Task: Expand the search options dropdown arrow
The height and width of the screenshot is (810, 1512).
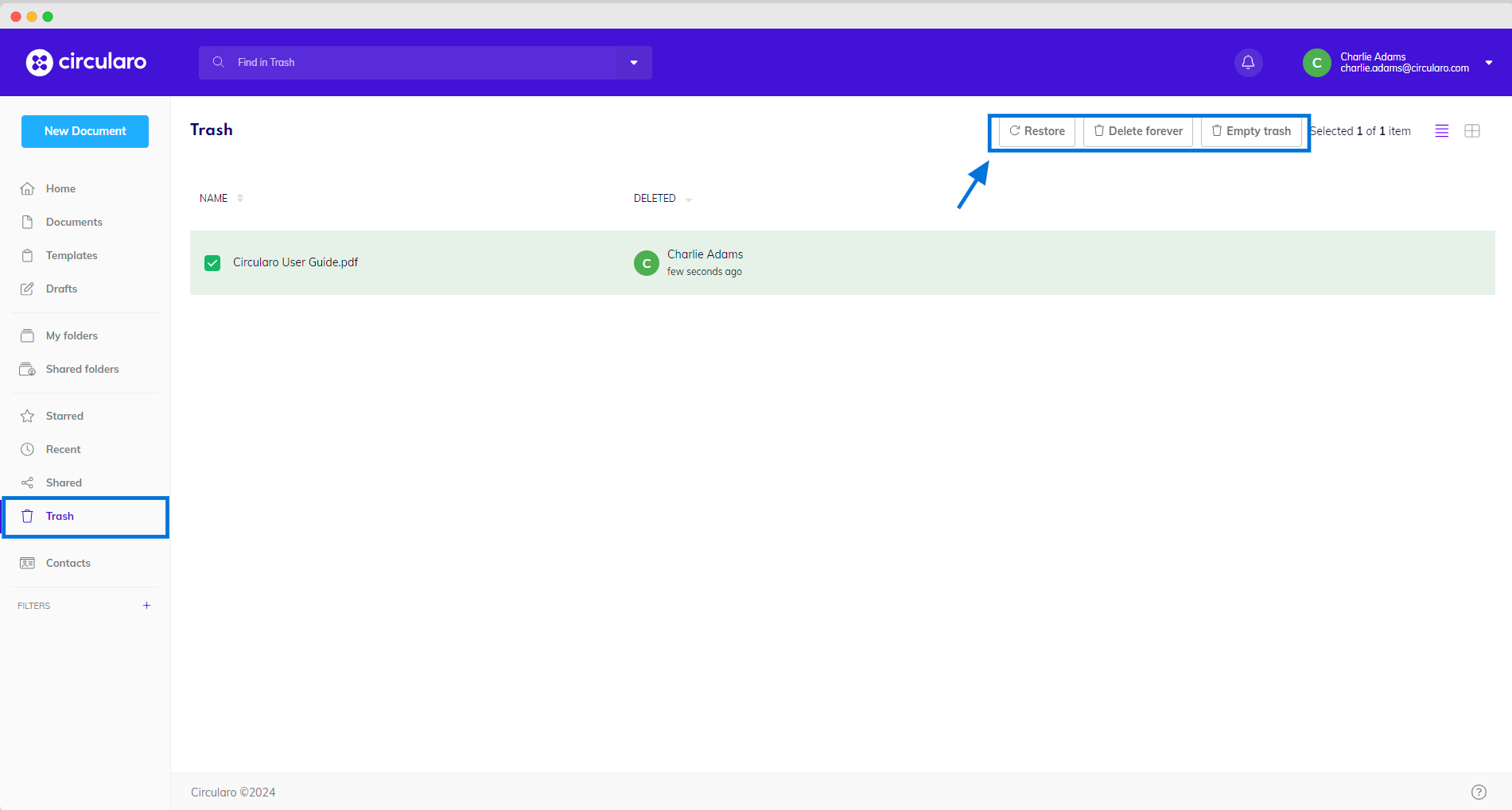Action: coord(634,63)
